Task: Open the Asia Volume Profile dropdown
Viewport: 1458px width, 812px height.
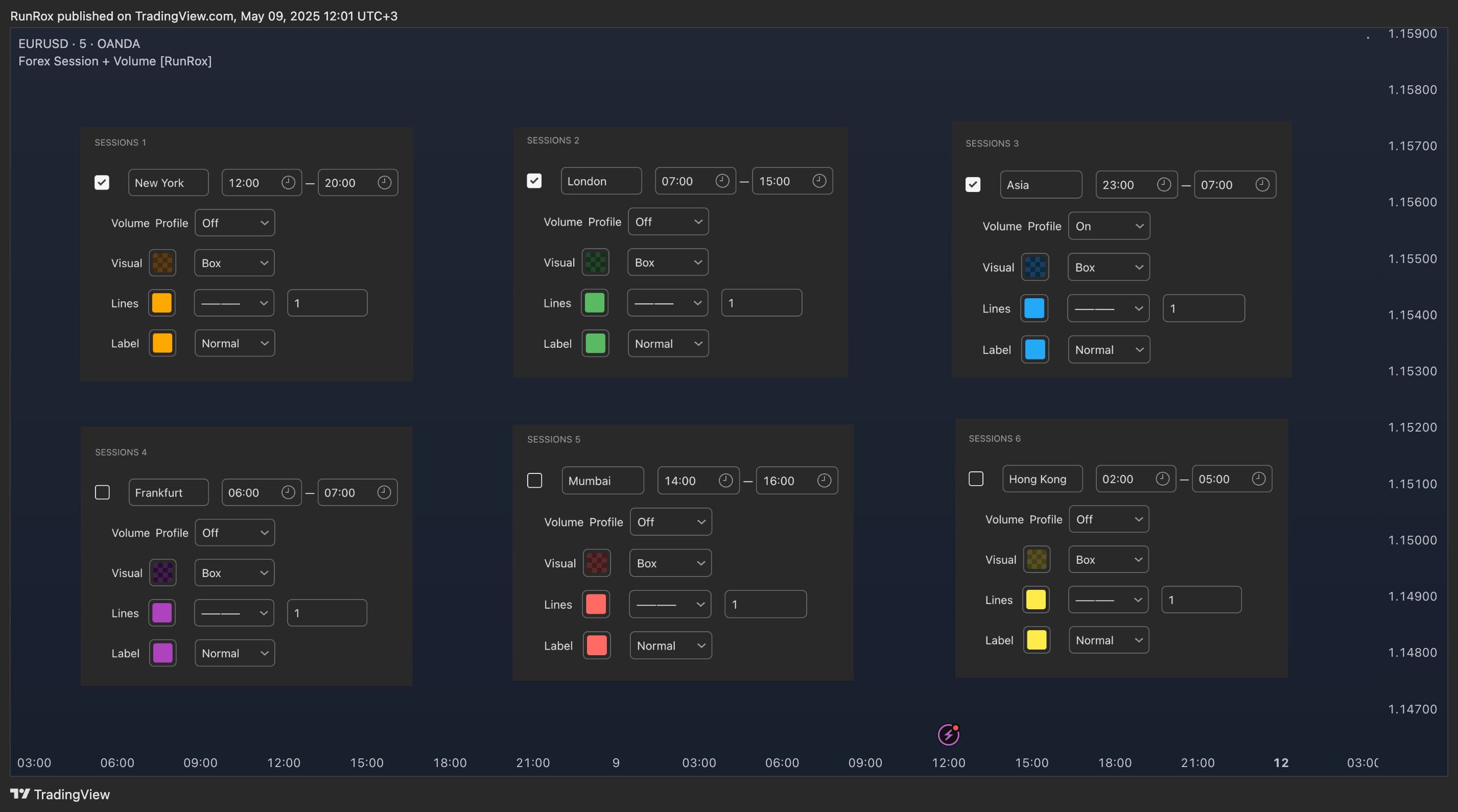Action: coord(1108,226)
